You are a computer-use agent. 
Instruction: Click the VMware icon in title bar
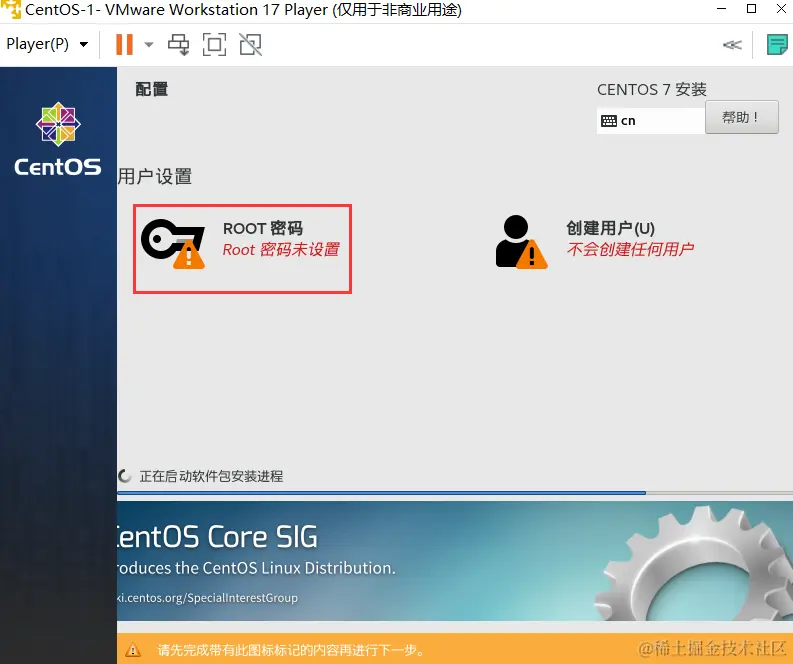click(11, 9)
